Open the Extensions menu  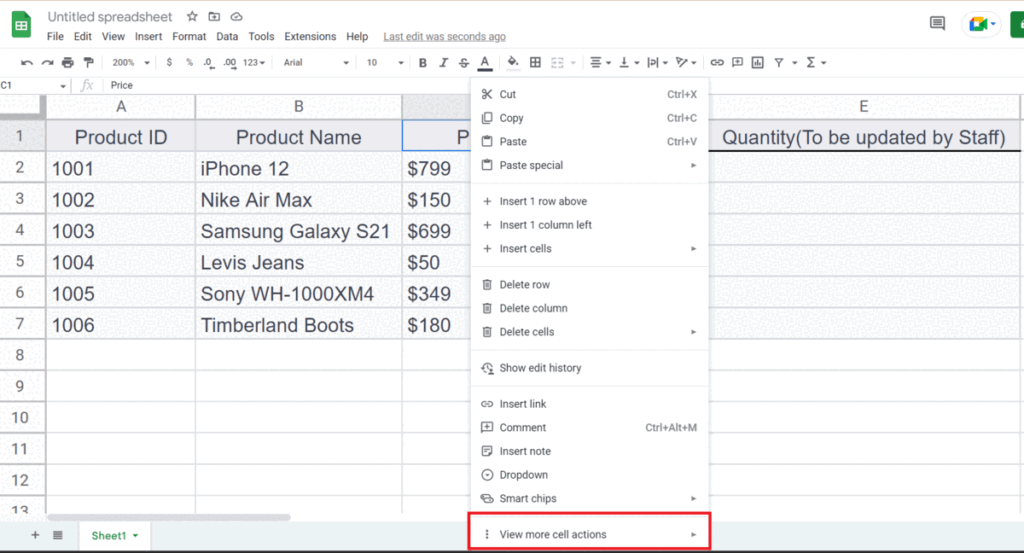click(310, 37)
